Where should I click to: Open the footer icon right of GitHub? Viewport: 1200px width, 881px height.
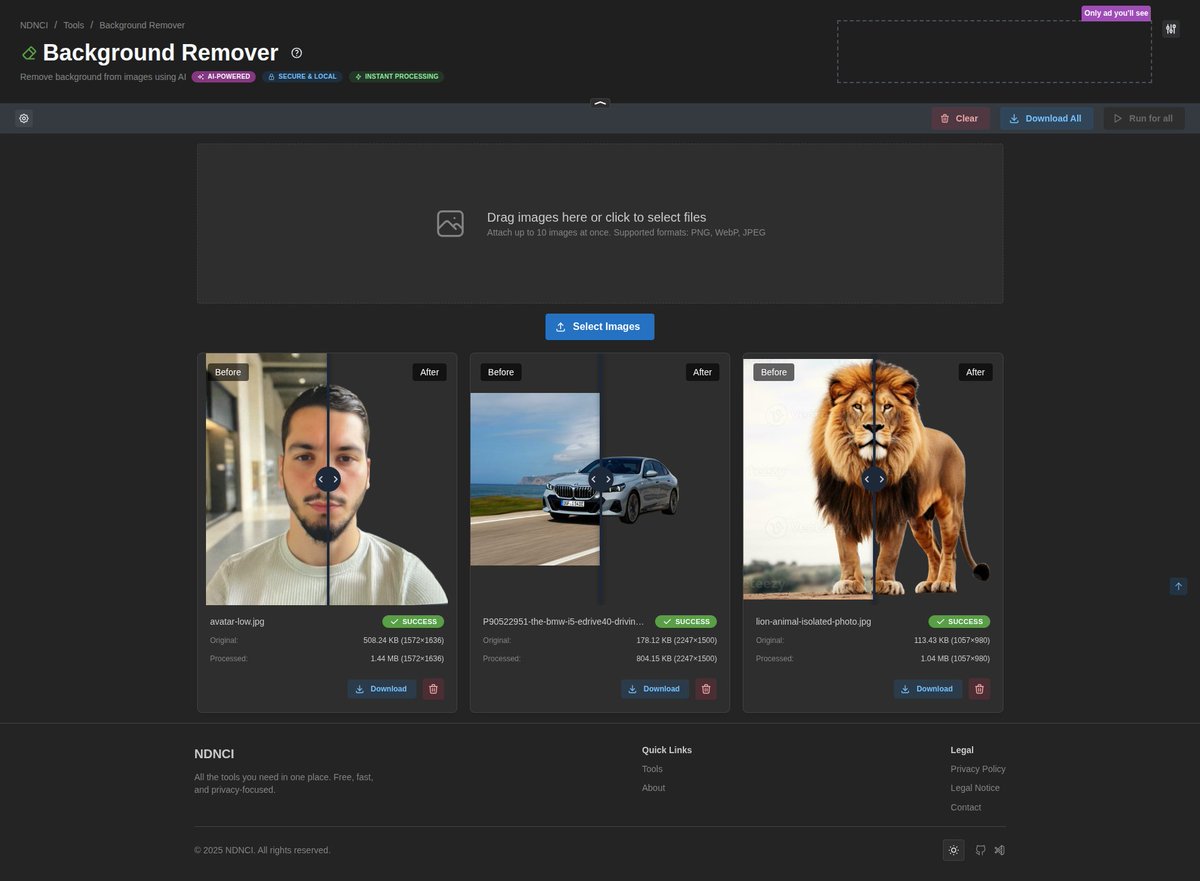1000,850
